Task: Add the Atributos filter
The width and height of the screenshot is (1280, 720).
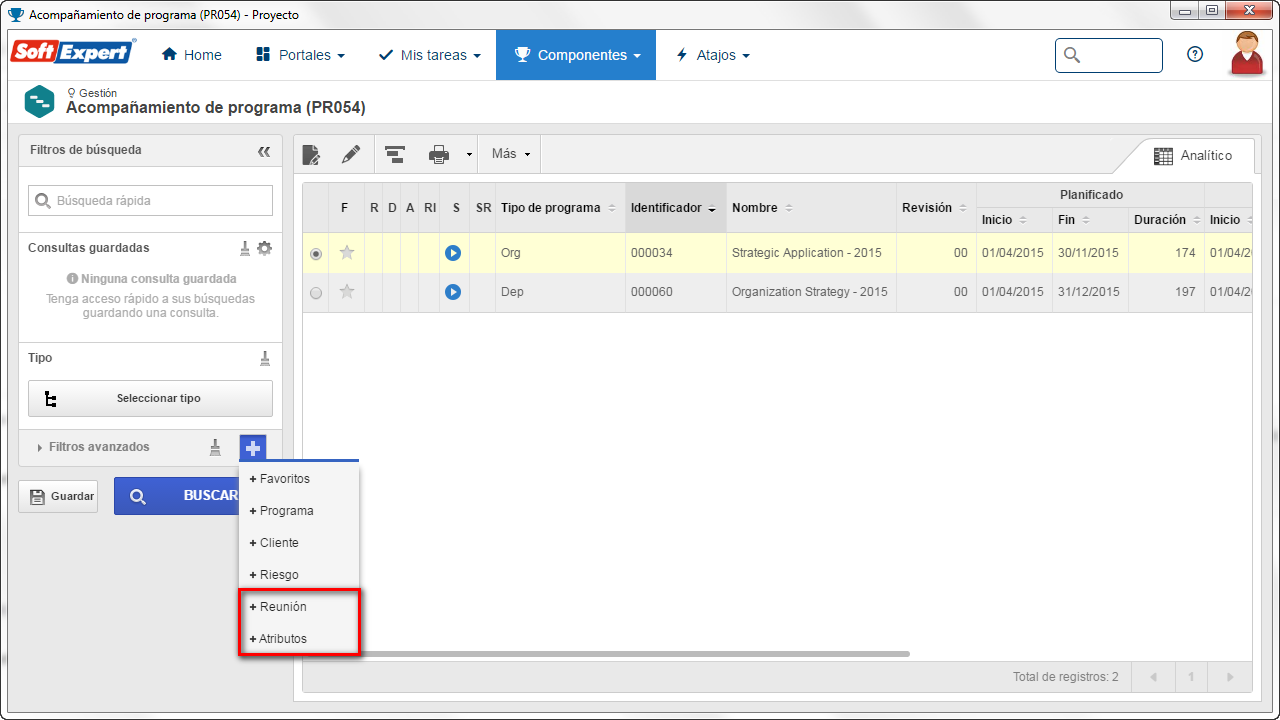Action: point(299,639)
